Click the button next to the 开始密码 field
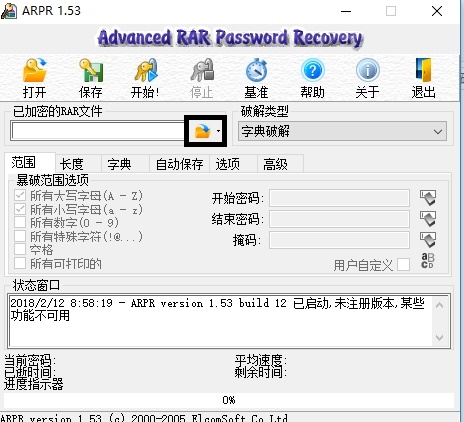The width and height of the screenshot is (464, 422). pos(428,198)
